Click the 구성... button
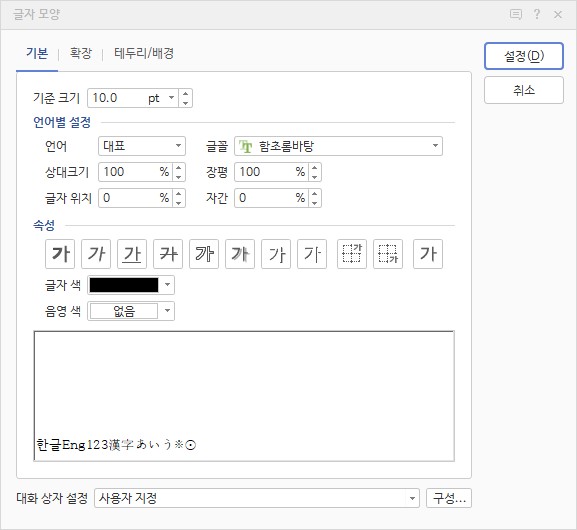Viewport: 577px width, 530px height. pos(449,498)
